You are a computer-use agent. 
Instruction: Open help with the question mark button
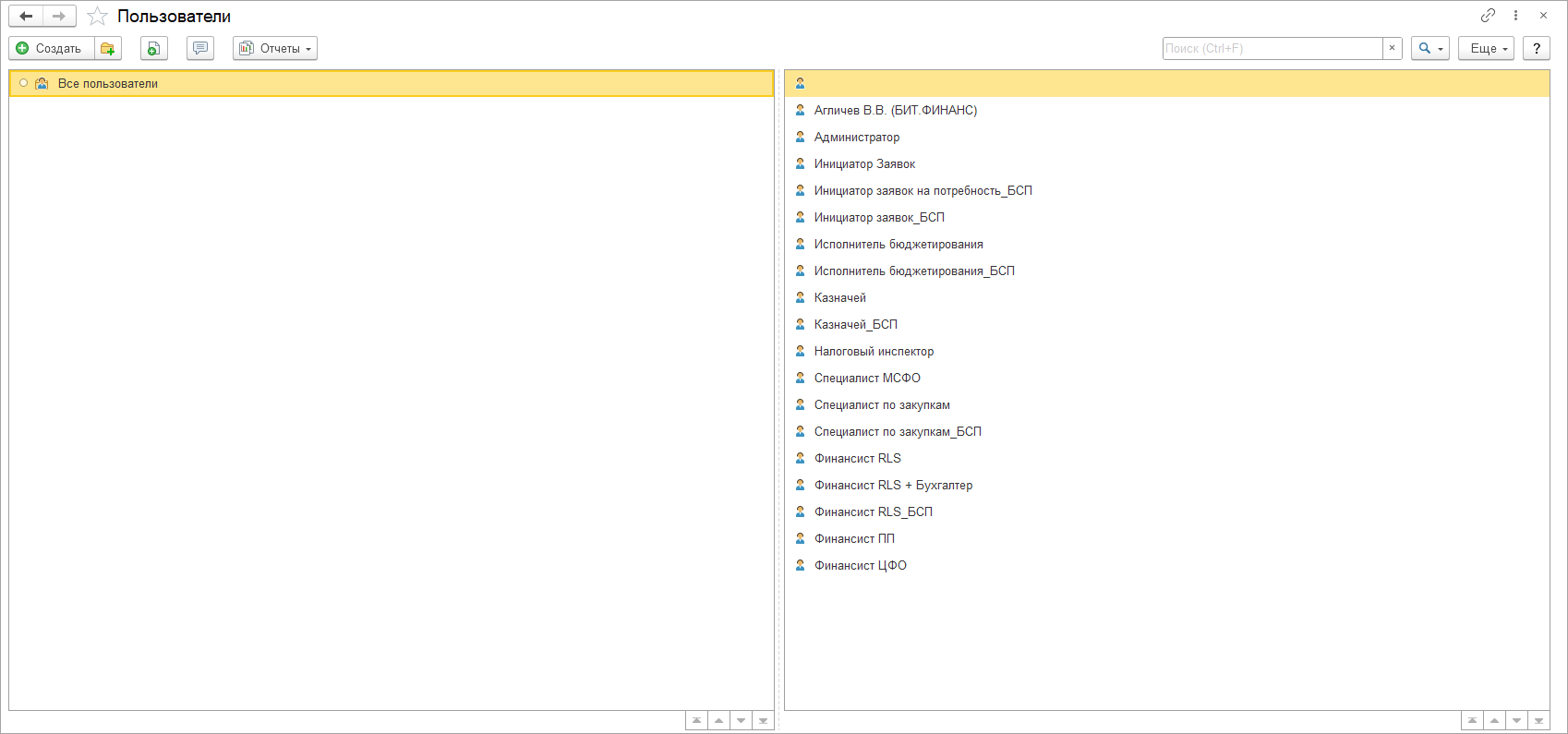coord(1537,48)
